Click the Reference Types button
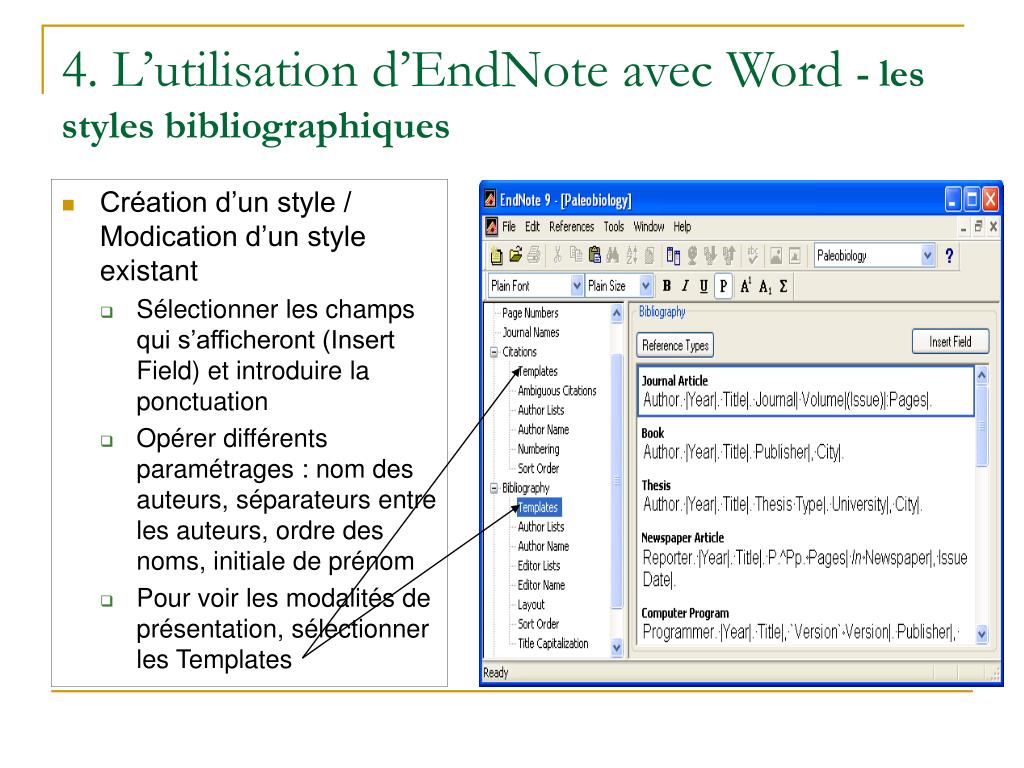The height and width of the screenshot is (768, 1024). (x=675, y=345)
